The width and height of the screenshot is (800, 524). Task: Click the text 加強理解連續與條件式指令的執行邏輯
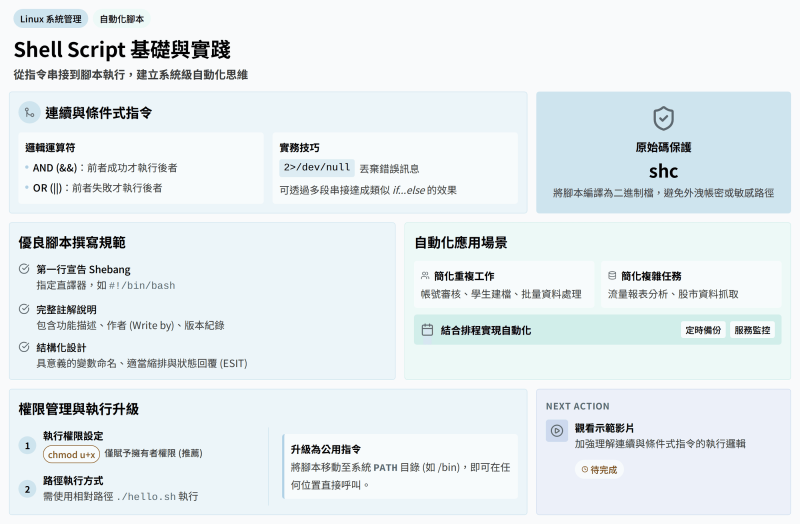click(x=660, y=444)
